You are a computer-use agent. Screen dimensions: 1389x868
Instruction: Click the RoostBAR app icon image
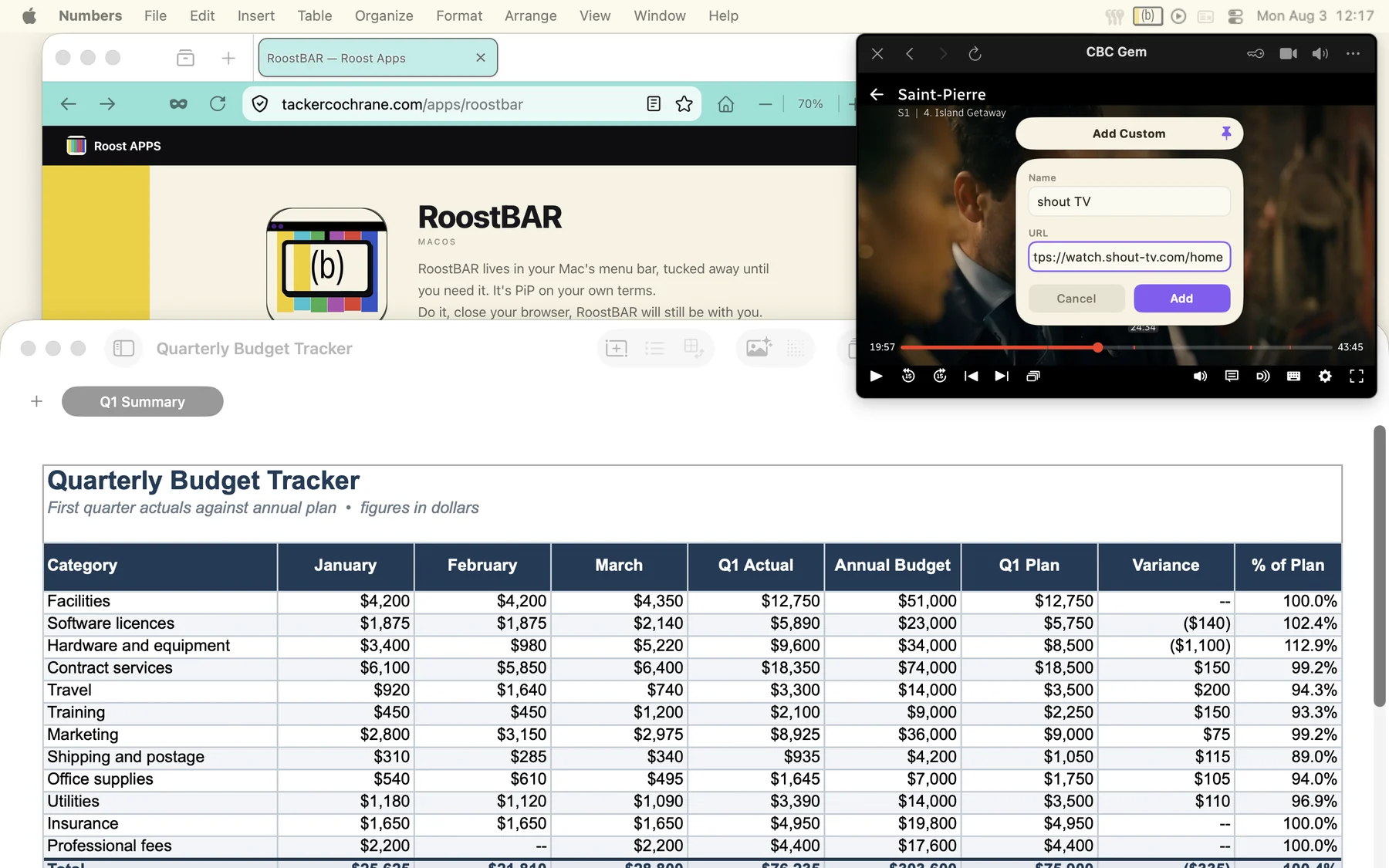click(326, 264)
